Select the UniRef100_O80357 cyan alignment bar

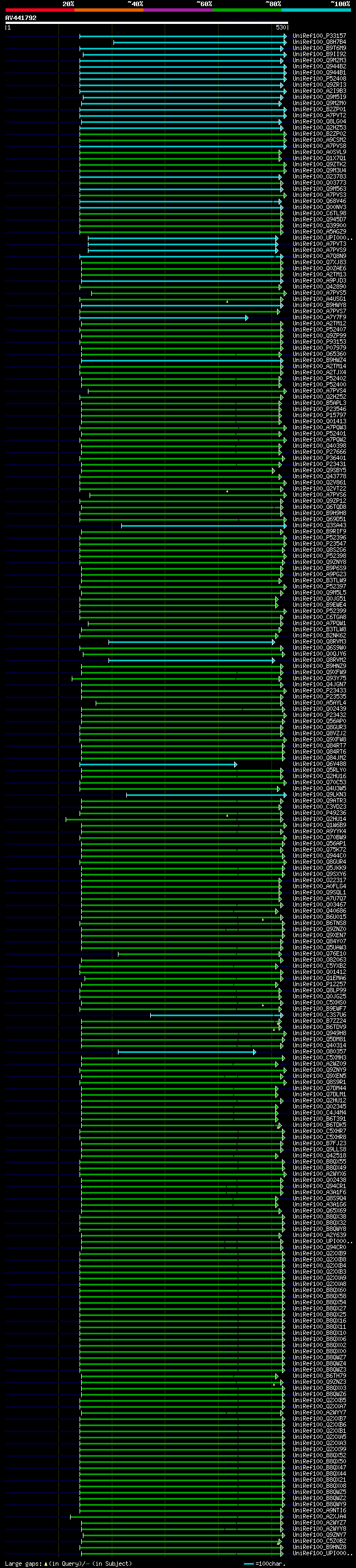[187, 1052]
